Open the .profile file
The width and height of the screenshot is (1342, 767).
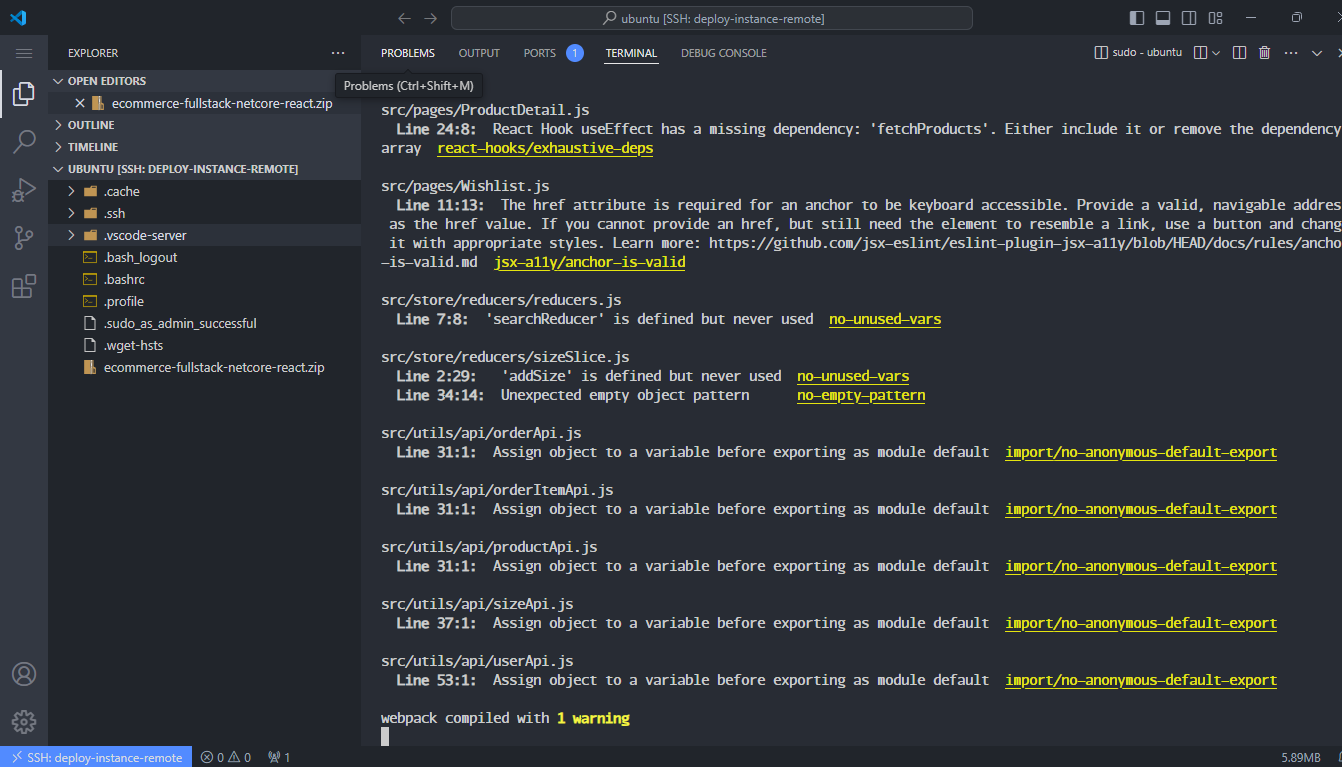point(204,301)
